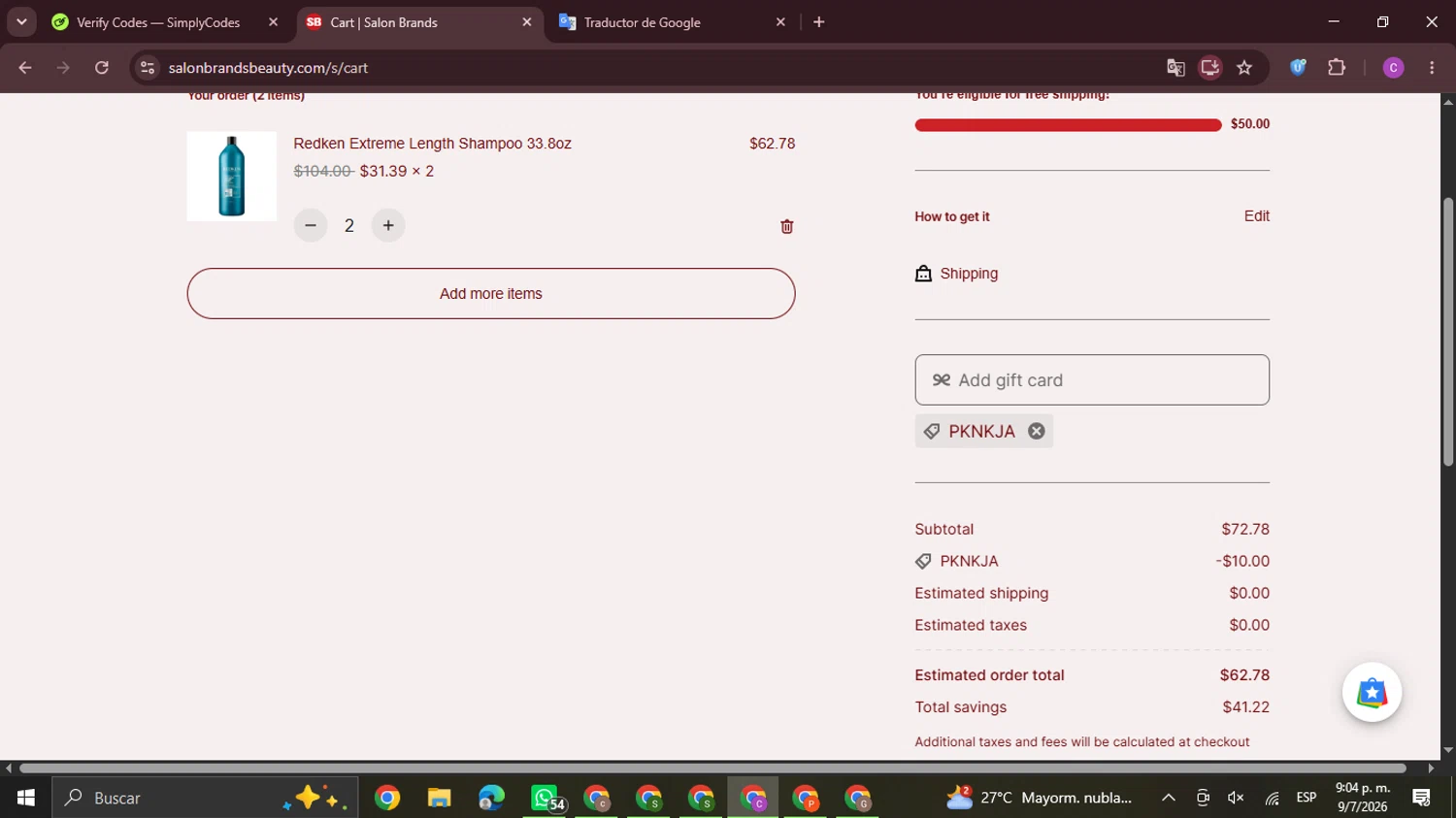
Task: Select the $62.78 estimated order total
Action: [x=1244, y=675]
